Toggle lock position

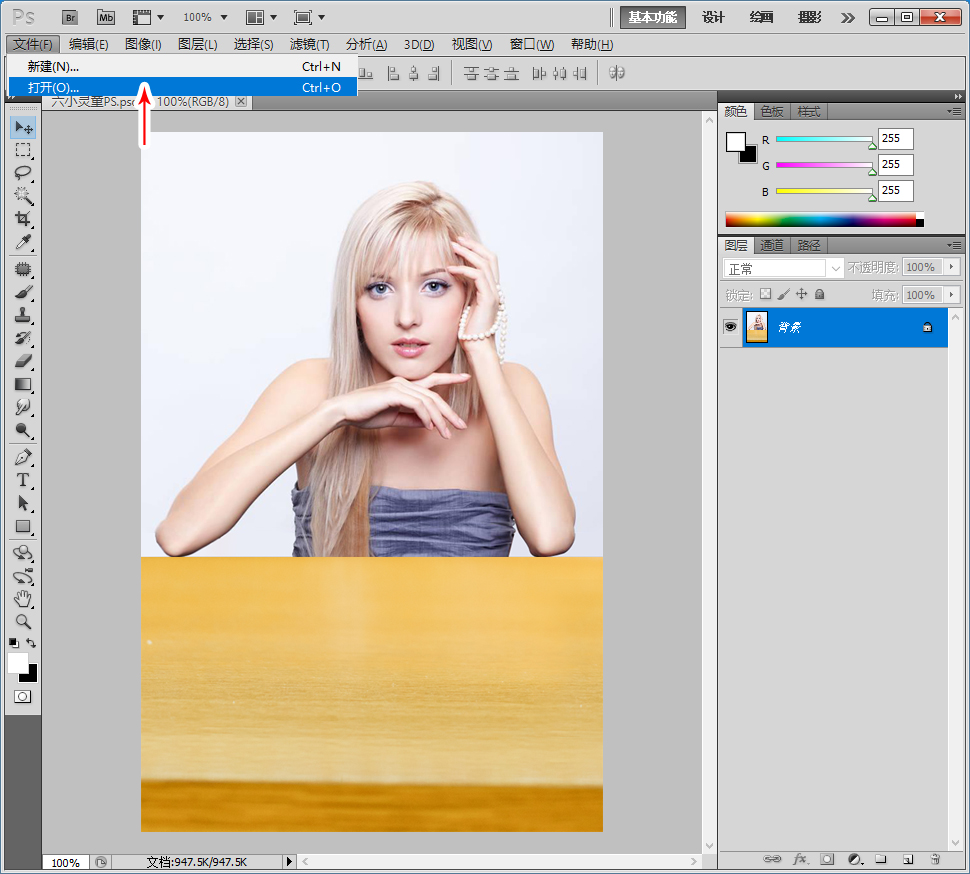pyautogui.click(x=802, y=294)
